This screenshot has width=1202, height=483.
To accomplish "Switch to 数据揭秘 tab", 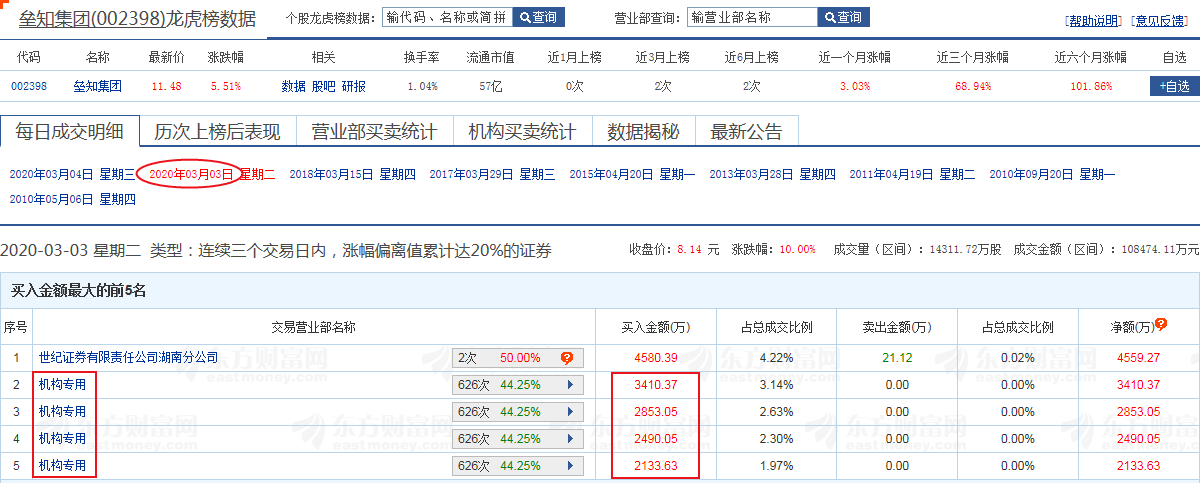I will click(644, 131).
